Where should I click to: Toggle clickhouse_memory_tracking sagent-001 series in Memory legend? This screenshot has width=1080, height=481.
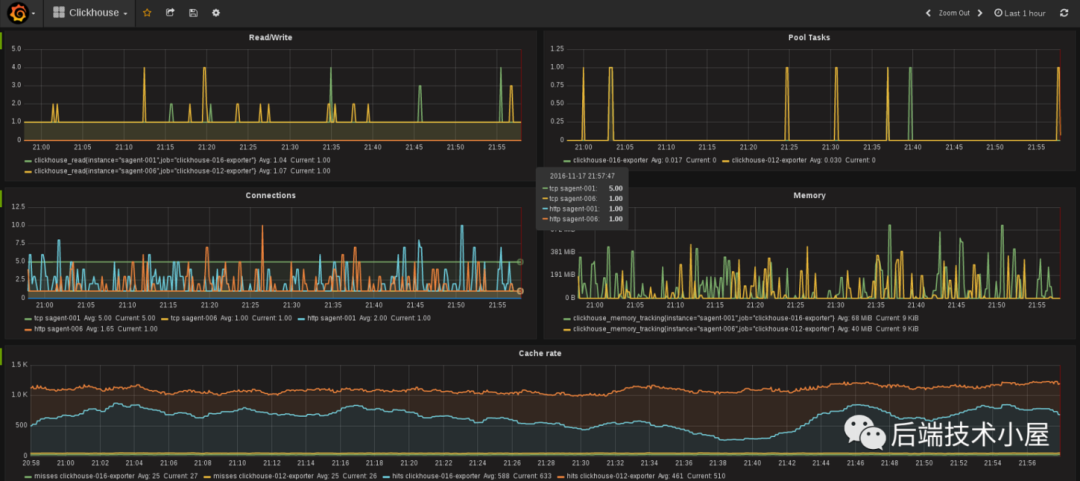[703, 318]
